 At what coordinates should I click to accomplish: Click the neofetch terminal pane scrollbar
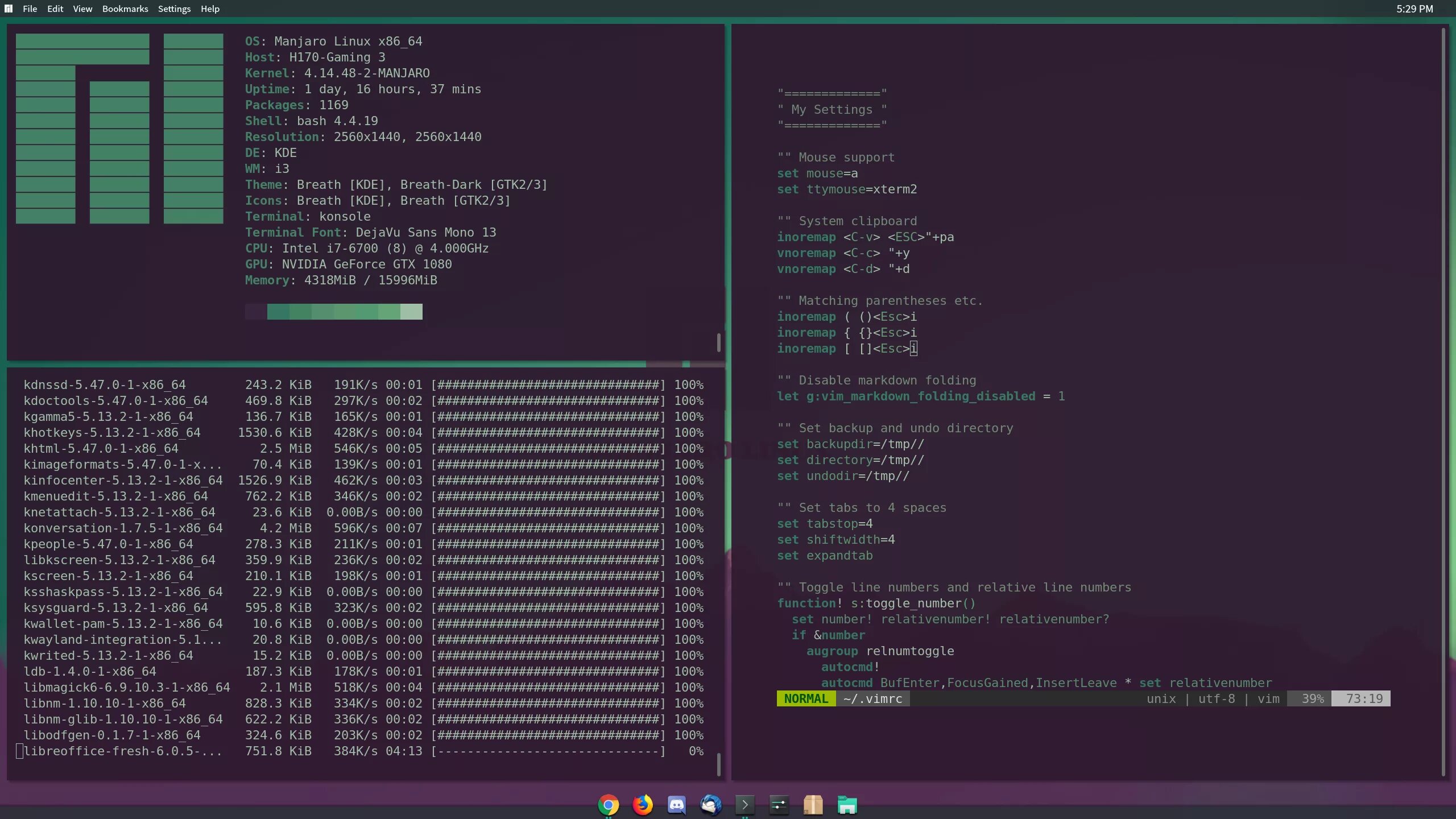pos(719,342)
